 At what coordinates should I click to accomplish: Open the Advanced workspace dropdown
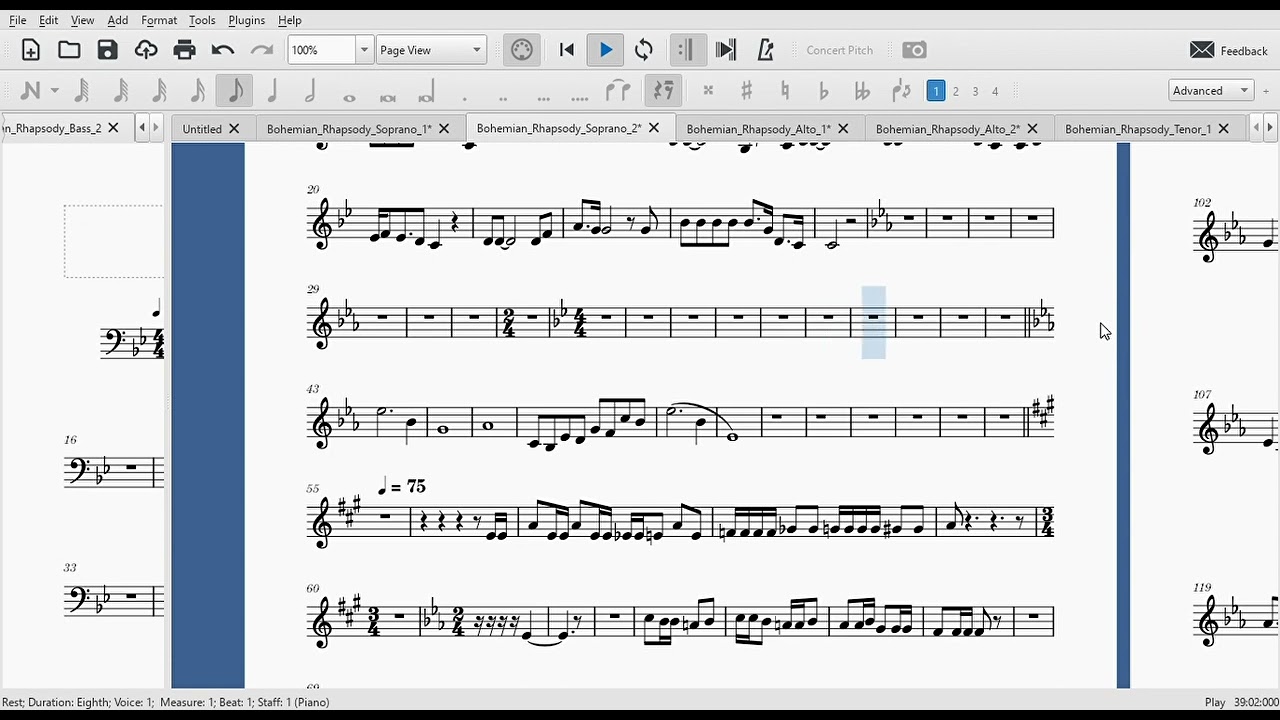point(1212,90)
